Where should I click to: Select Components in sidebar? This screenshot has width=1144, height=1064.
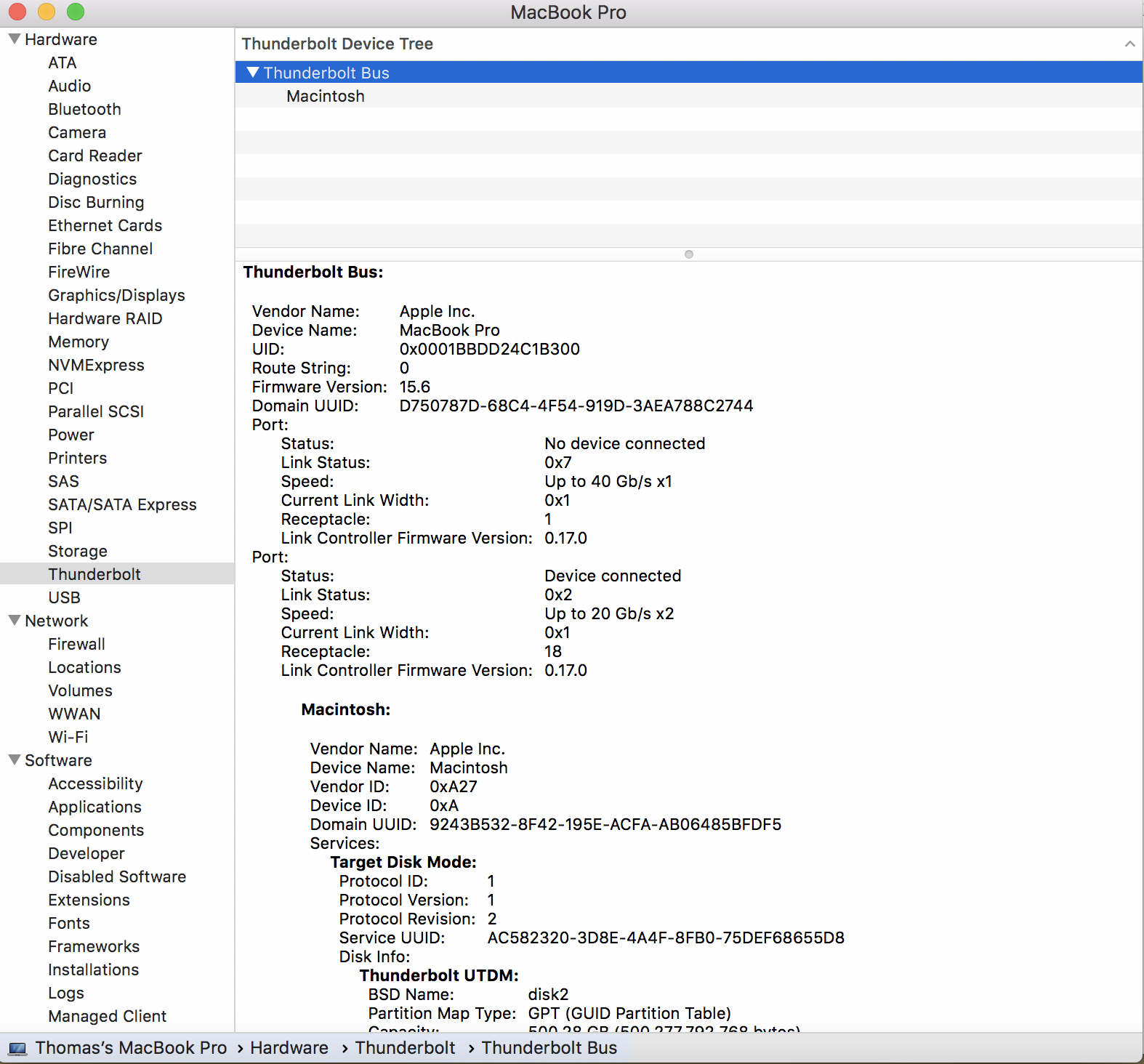pyautogui.click(x=97, y=830)
